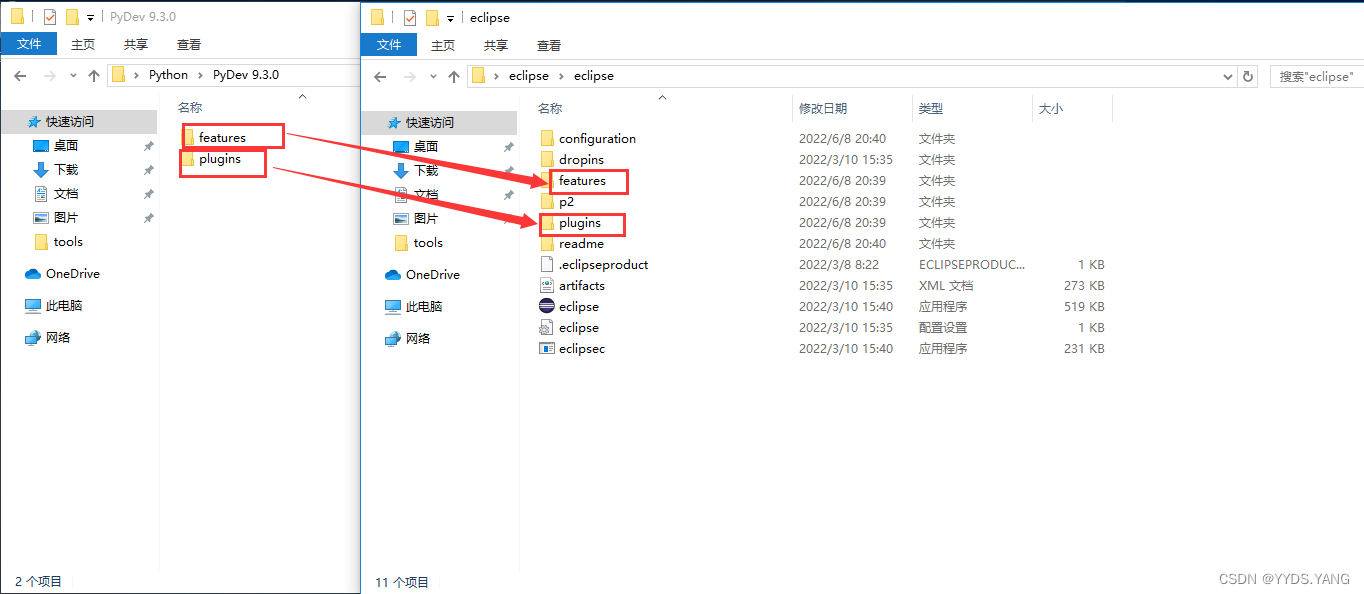Open 图片 in PyDev window sidebar
The image size is (1364, 594).
click(x=66, y=217)
